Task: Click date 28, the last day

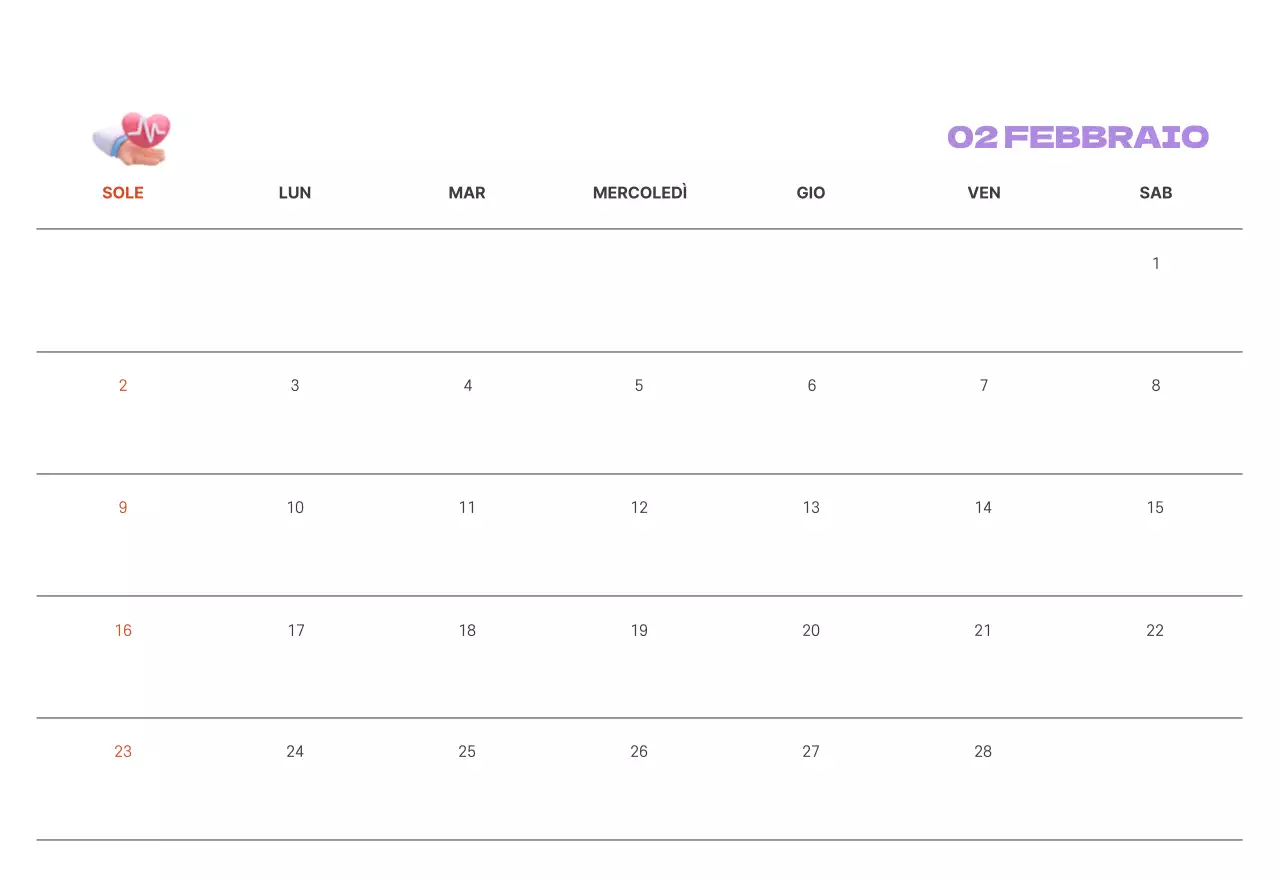Action: click(983, 752)
